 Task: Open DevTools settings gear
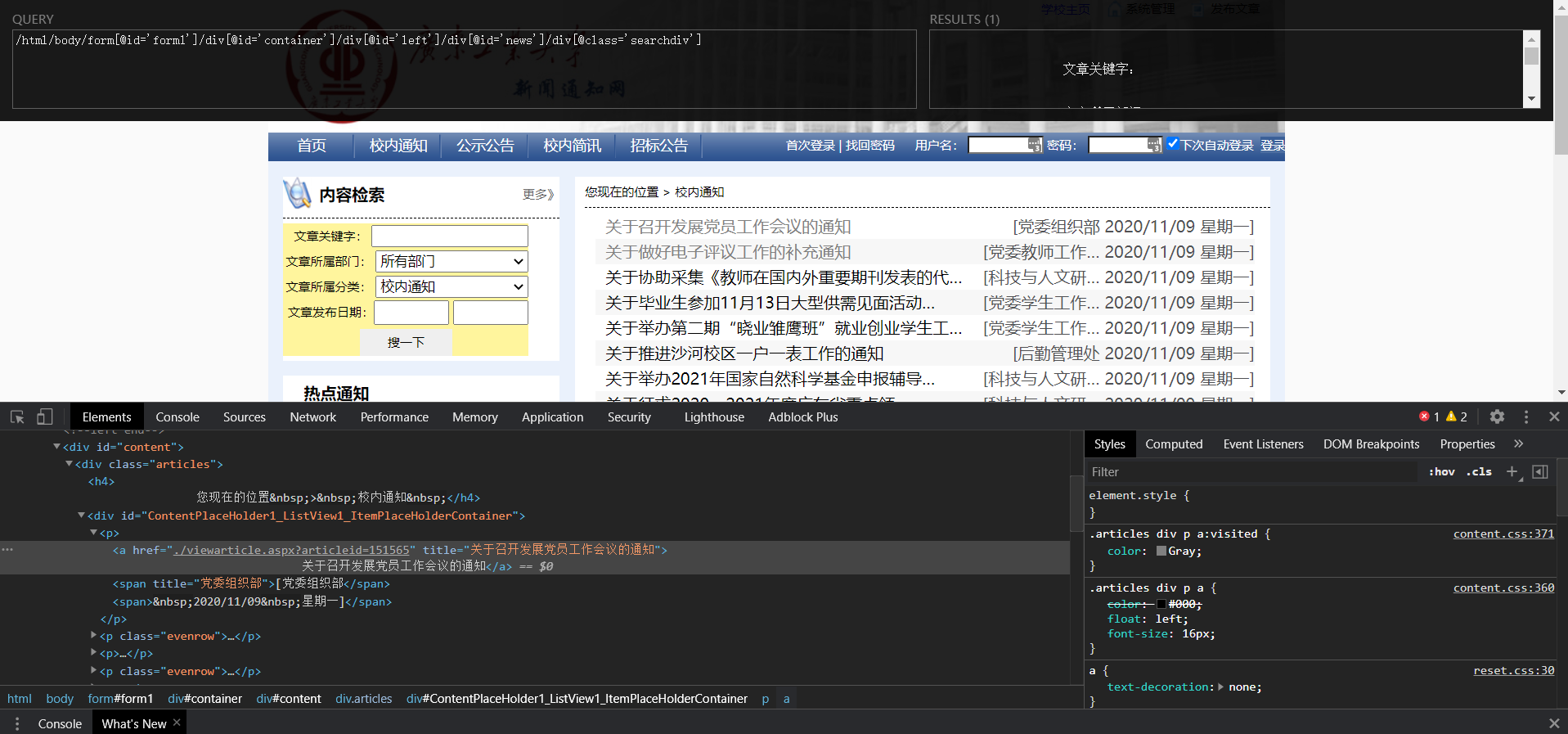pyautogui.click(x=1497, y=417)
